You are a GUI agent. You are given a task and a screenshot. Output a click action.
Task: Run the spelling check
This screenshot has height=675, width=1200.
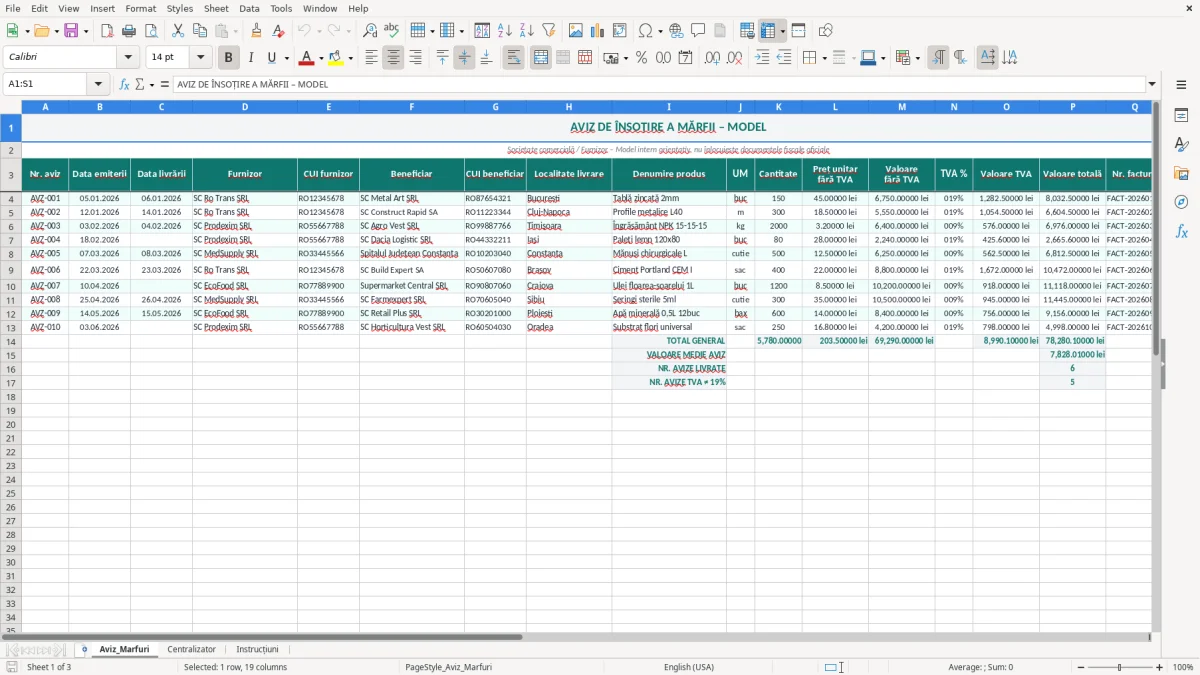click(x=391, y=31)
